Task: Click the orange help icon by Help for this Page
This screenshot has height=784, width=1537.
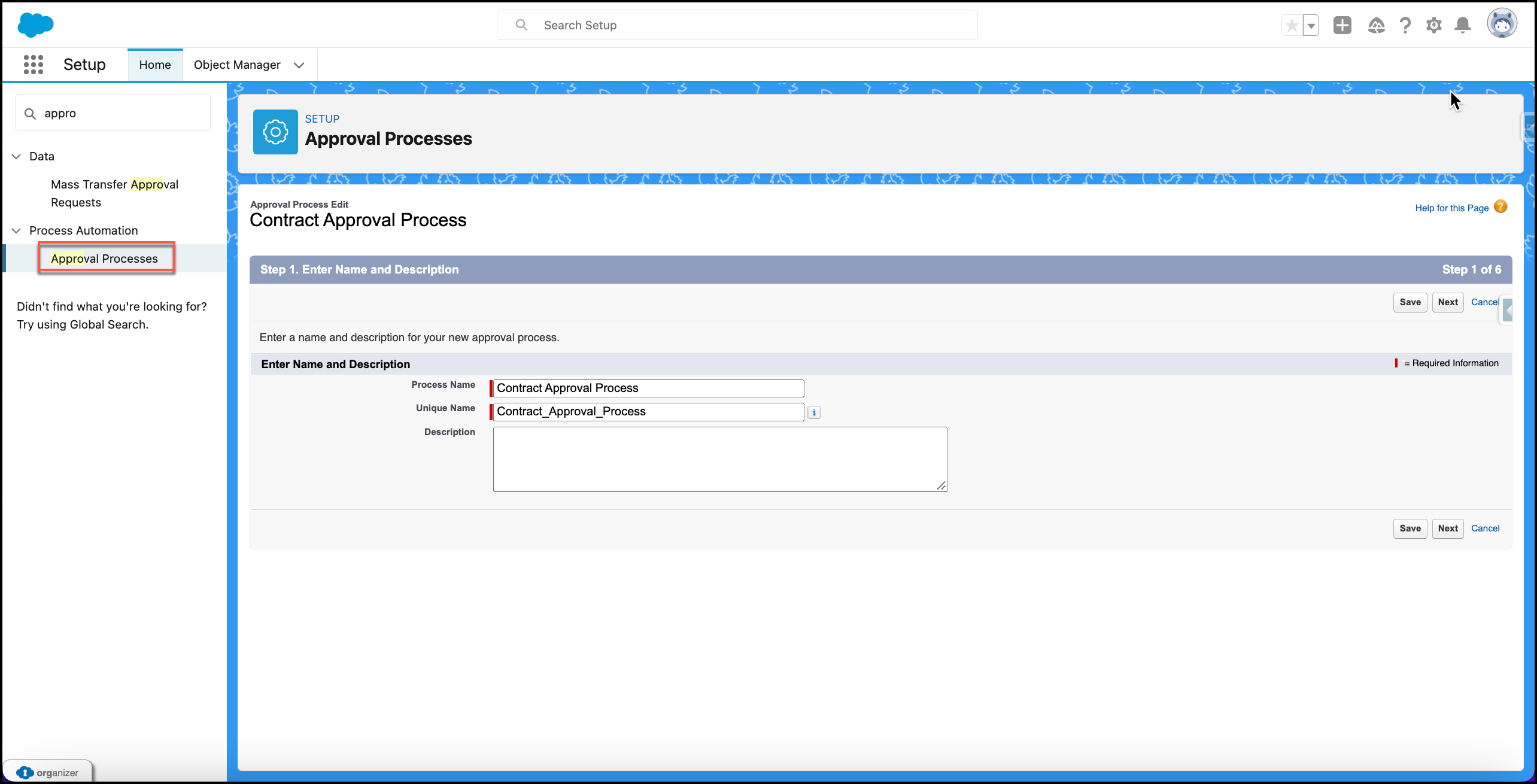Action: pos(1500,207)
